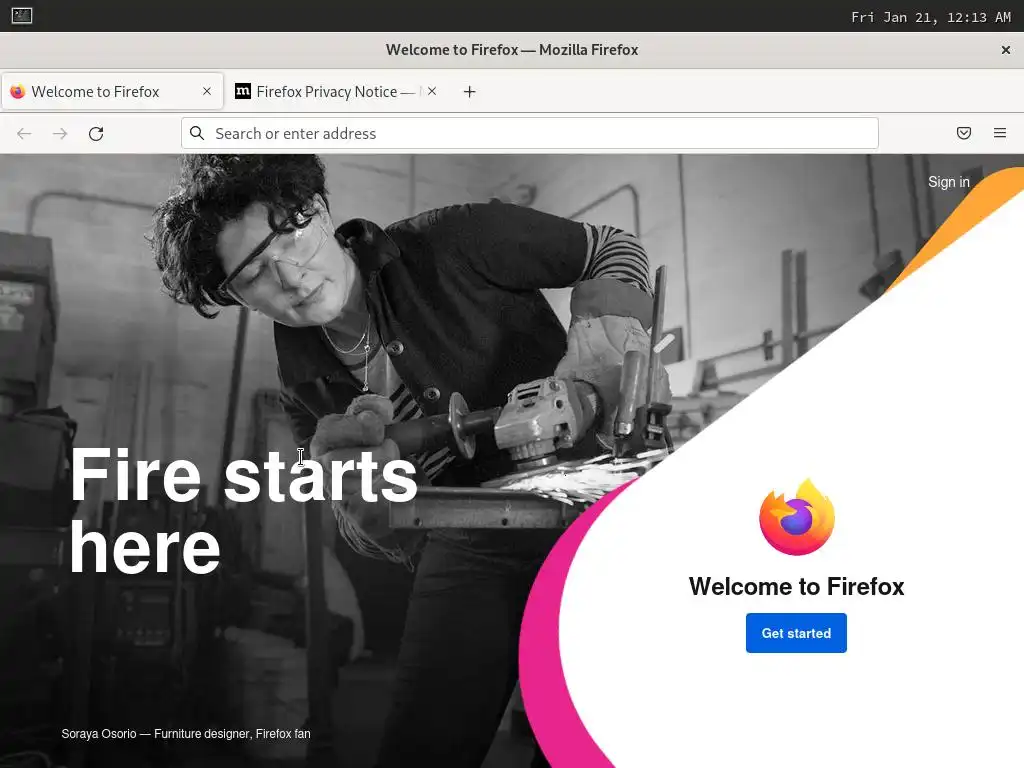Viewport: 1024px width, 768px height.
Task: Click the Sign in link
Action: pos(948,182)
